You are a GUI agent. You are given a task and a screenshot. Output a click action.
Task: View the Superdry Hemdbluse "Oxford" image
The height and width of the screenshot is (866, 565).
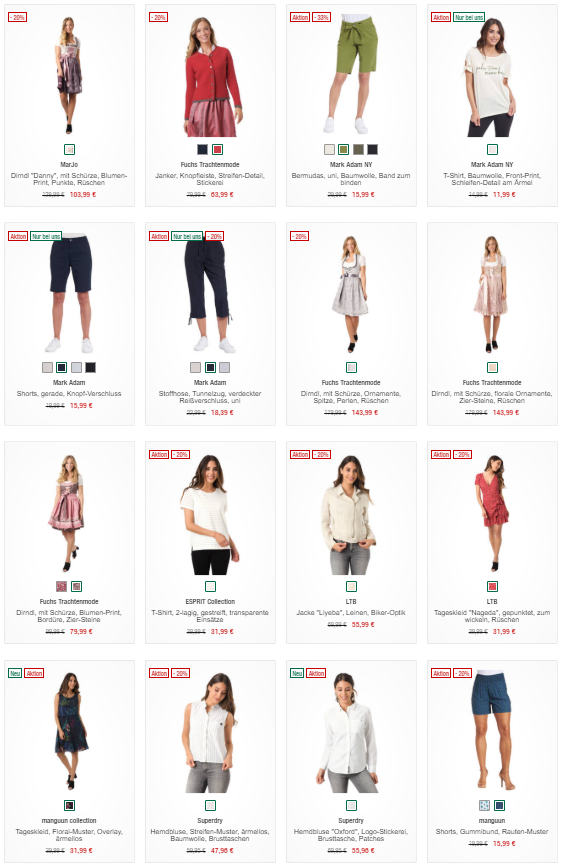(x=350, y=732)
